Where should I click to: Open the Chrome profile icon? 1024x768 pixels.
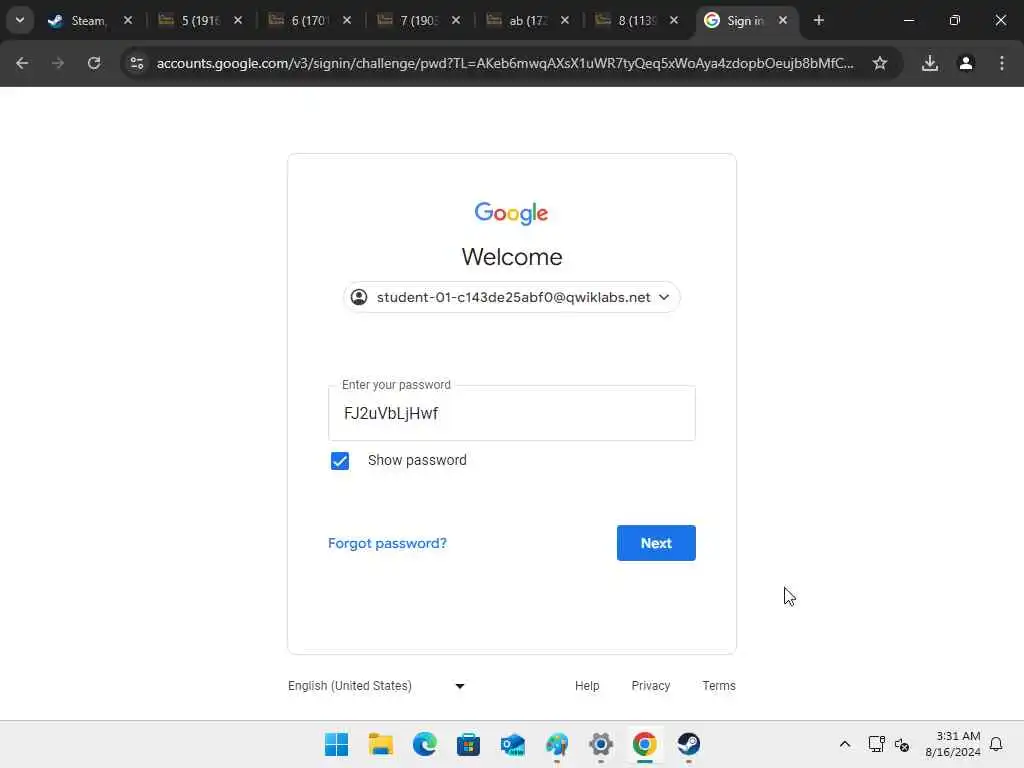coord(966,63)
